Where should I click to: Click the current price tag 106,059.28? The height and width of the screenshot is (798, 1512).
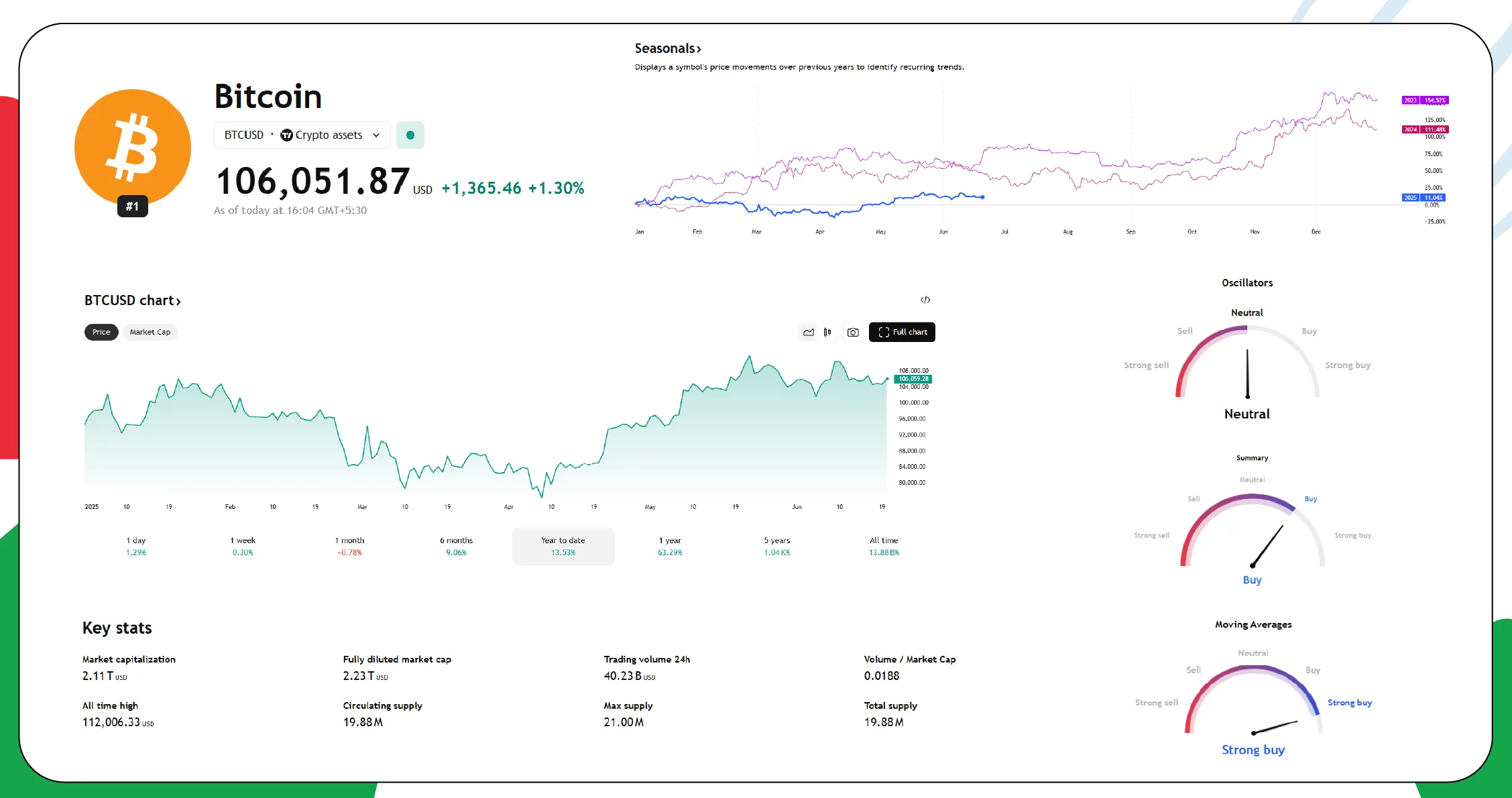[x=913, y=379]
